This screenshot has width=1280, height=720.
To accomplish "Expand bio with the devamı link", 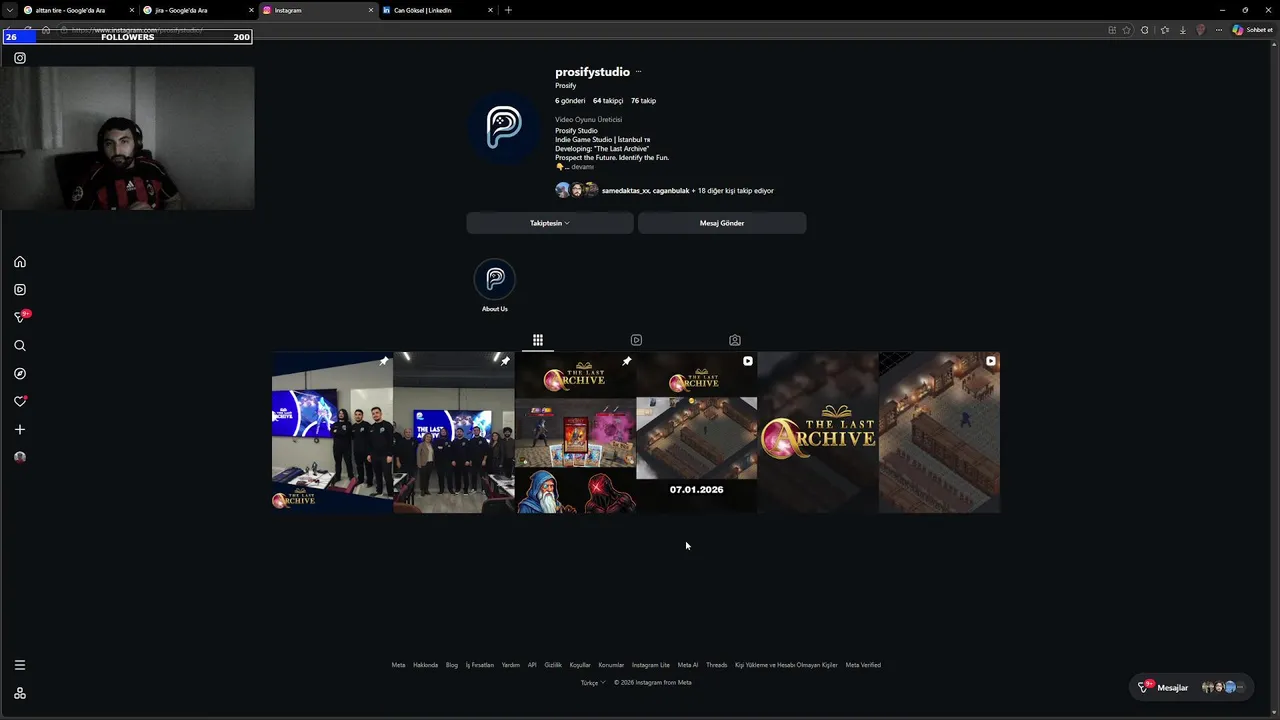I will pos(582,167).
